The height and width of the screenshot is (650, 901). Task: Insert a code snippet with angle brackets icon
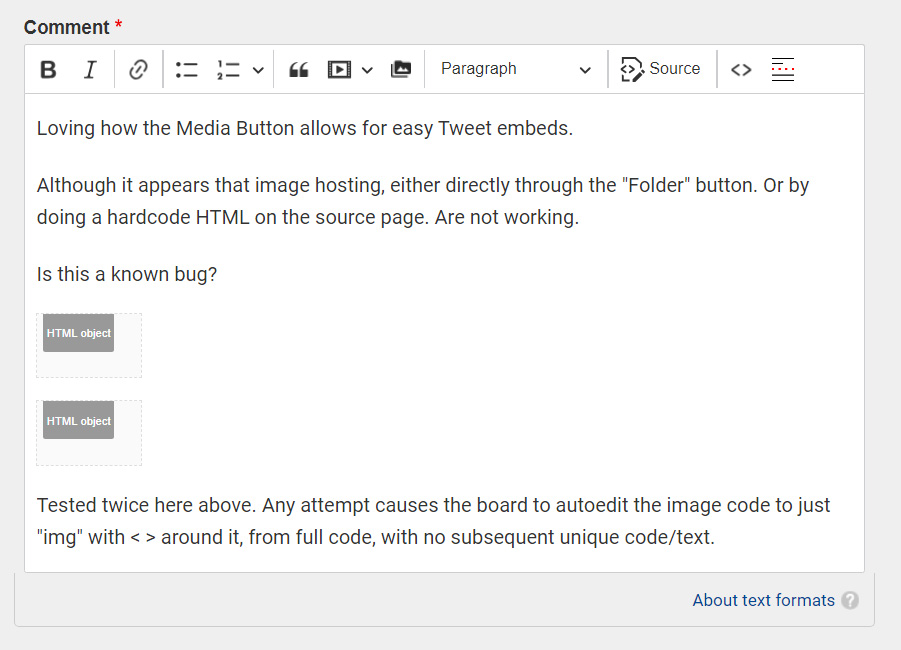pyautogui.click(x=741, y=70)
